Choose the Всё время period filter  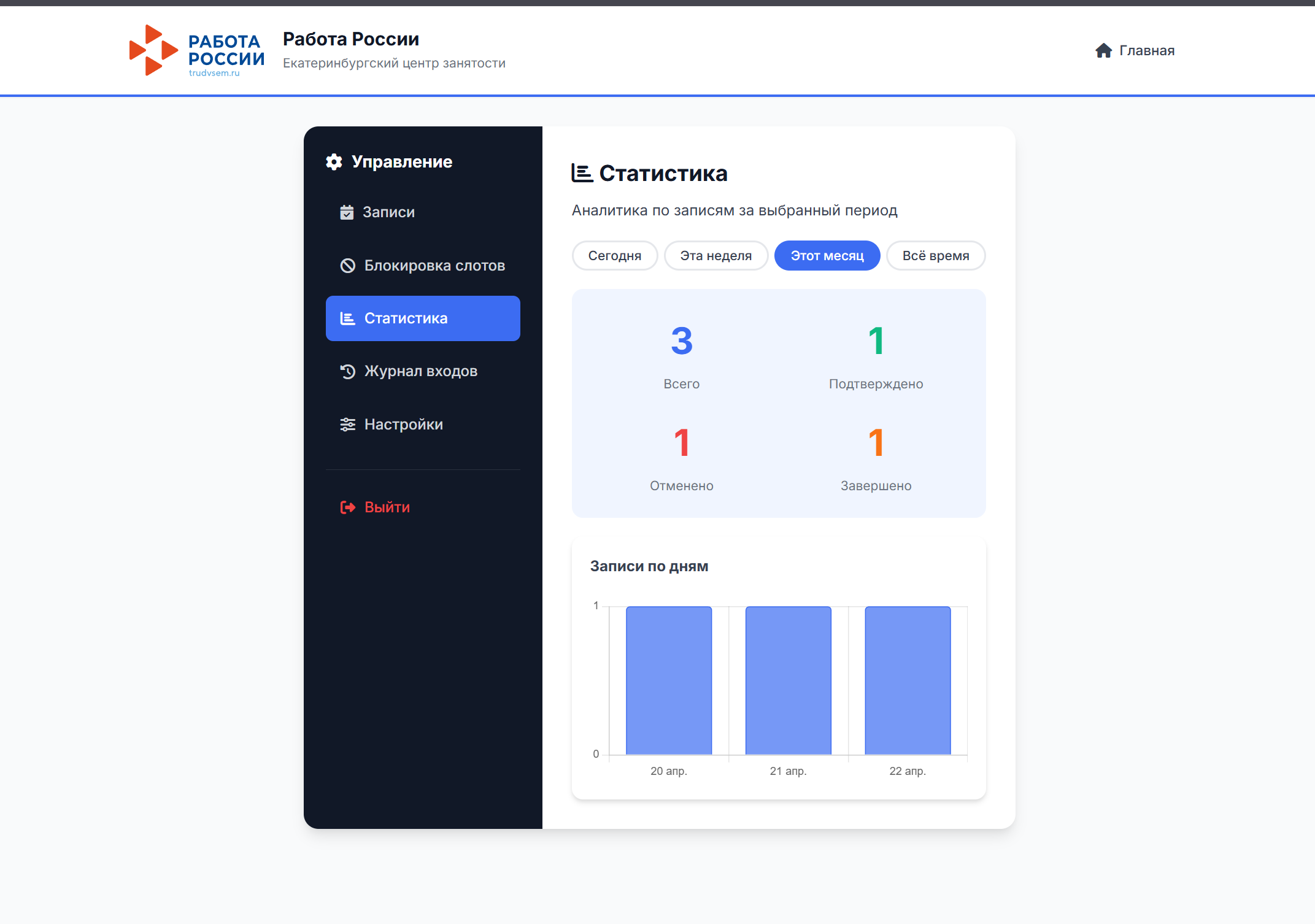click(x=935, y=256)
